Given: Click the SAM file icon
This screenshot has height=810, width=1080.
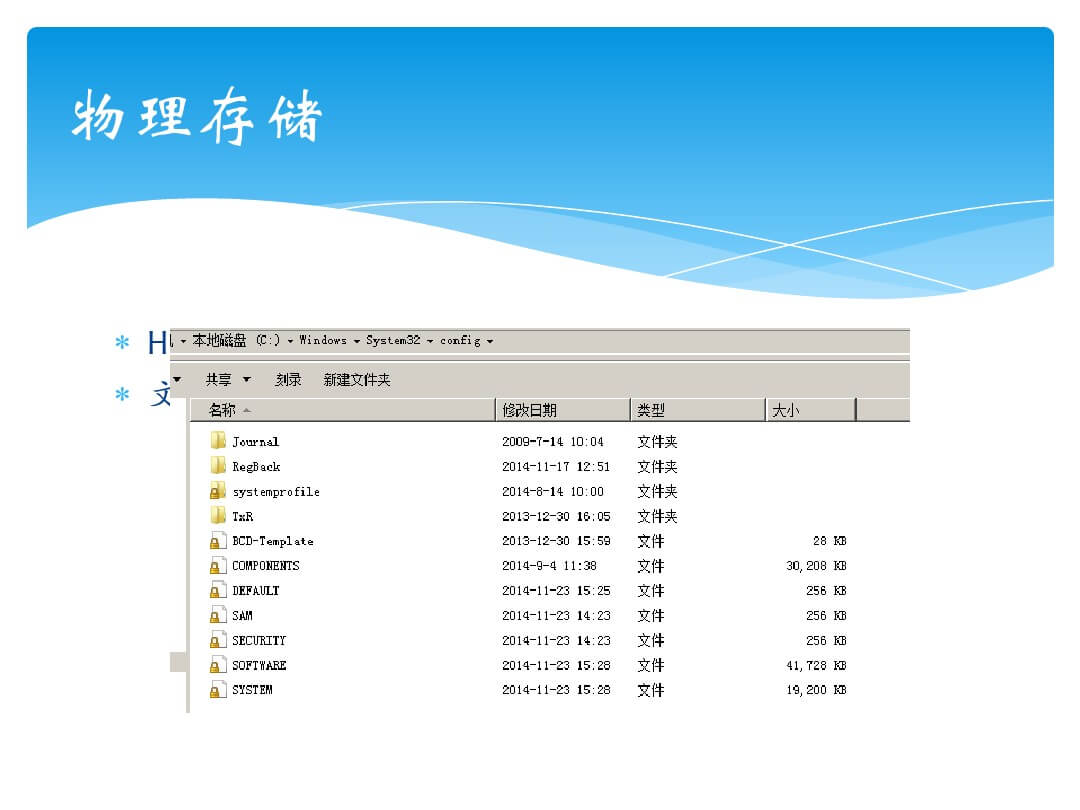Looking at the screenshot, I should 218,616.
